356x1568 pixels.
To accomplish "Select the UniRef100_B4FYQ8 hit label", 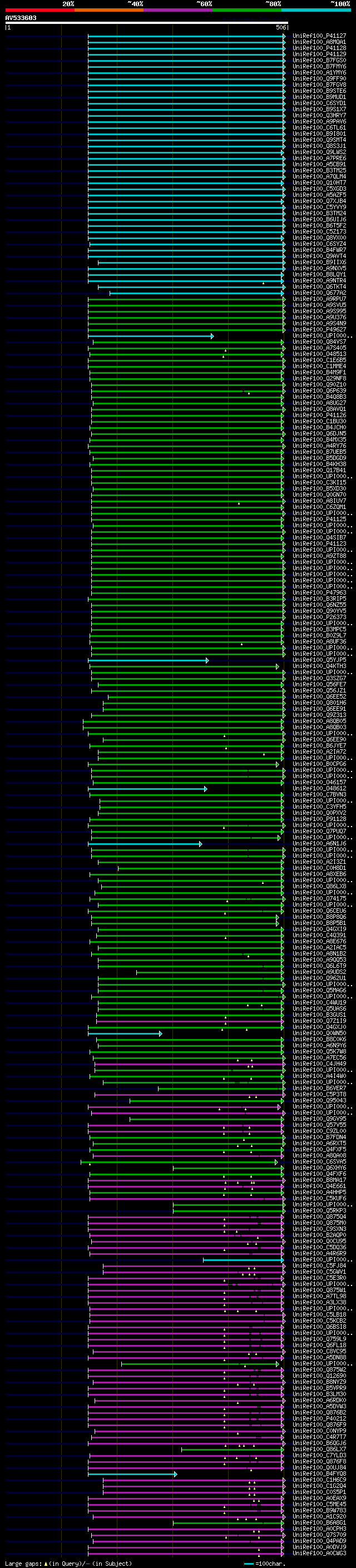I will coord(319,1474).
